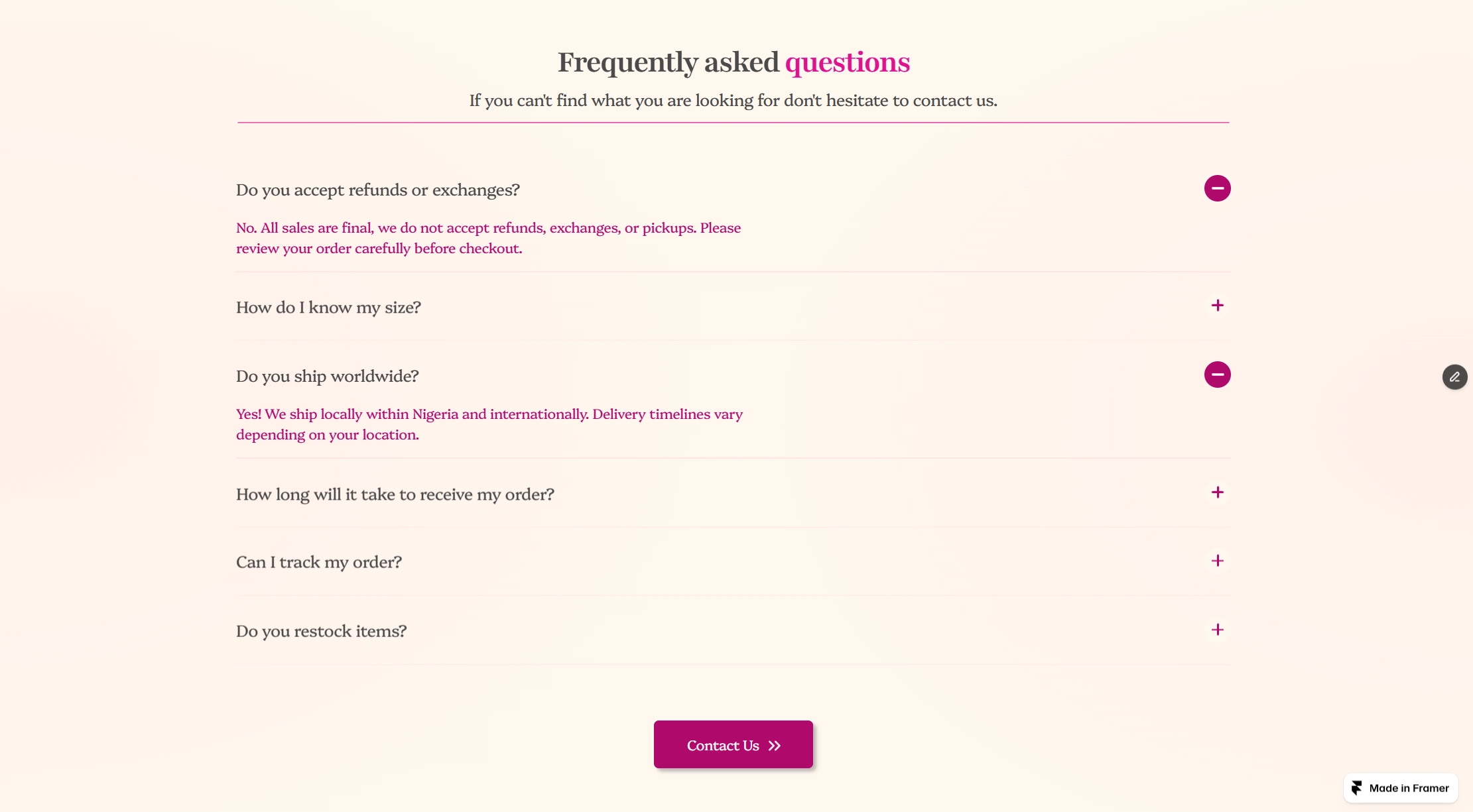This screenshot has height=812, width=1473.
Task: Select the 'Can I track my order?' question heading
Action: pos(319,561)
